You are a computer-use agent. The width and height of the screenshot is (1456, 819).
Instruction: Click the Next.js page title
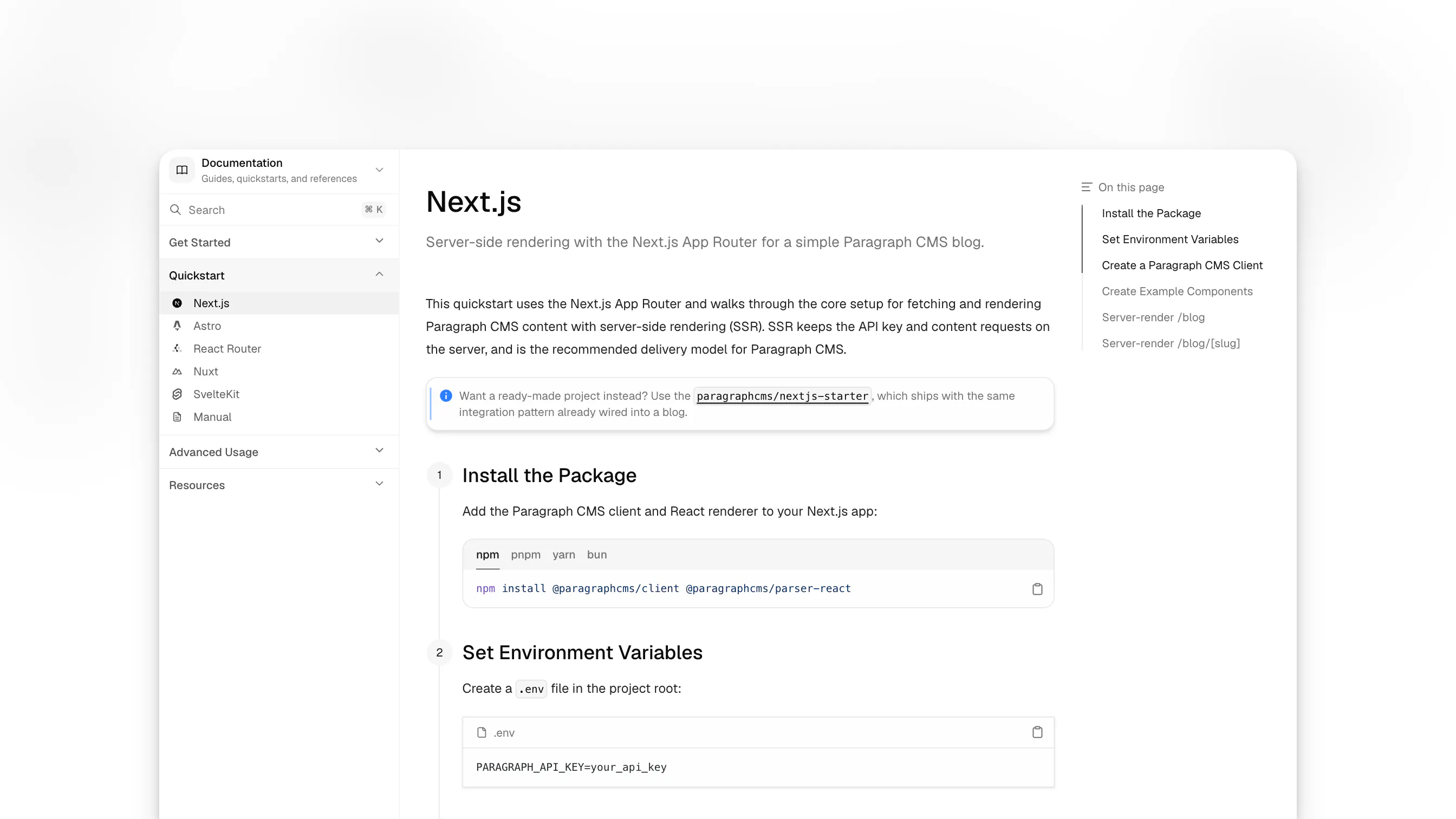pyautogui.click(x=473, y=202)
